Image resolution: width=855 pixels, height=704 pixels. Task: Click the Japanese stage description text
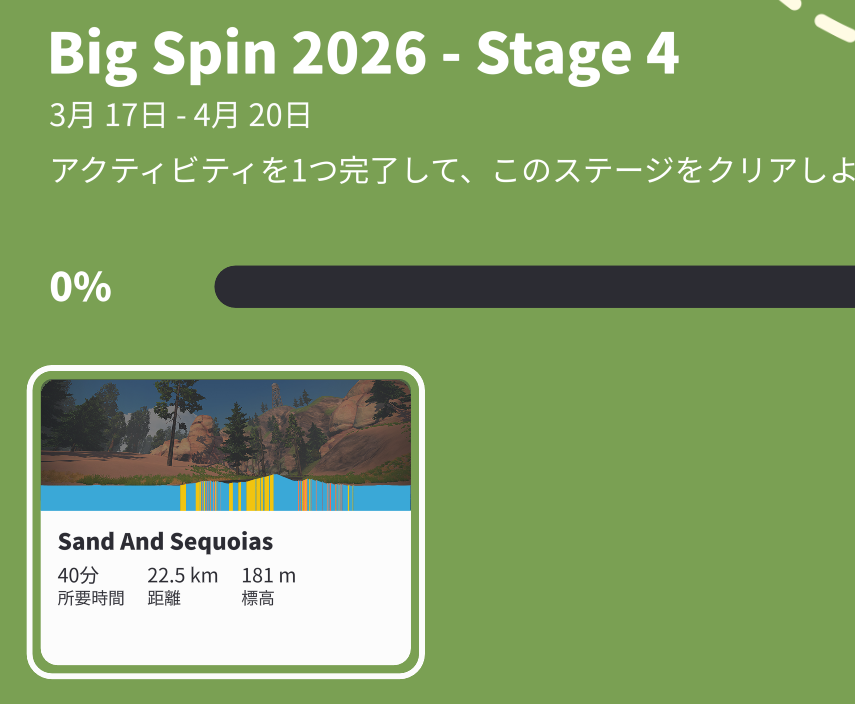click(450, 170)
